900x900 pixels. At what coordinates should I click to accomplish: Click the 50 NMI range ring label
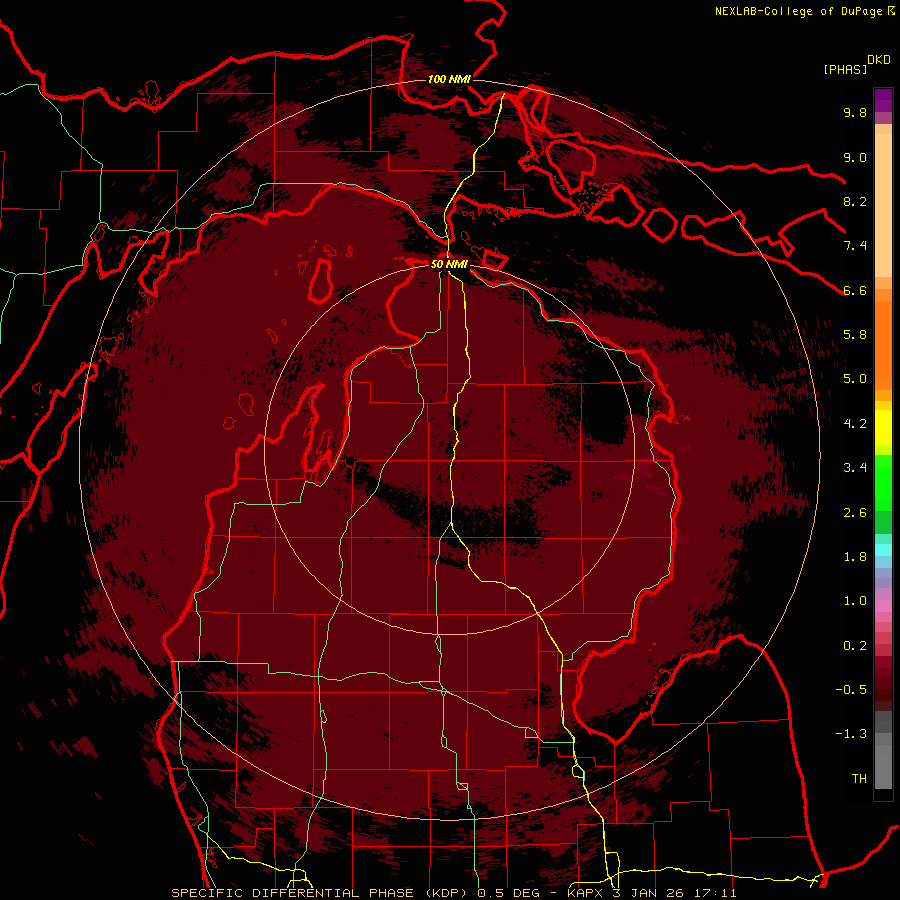pyautogui.click(x=449, y=264)
